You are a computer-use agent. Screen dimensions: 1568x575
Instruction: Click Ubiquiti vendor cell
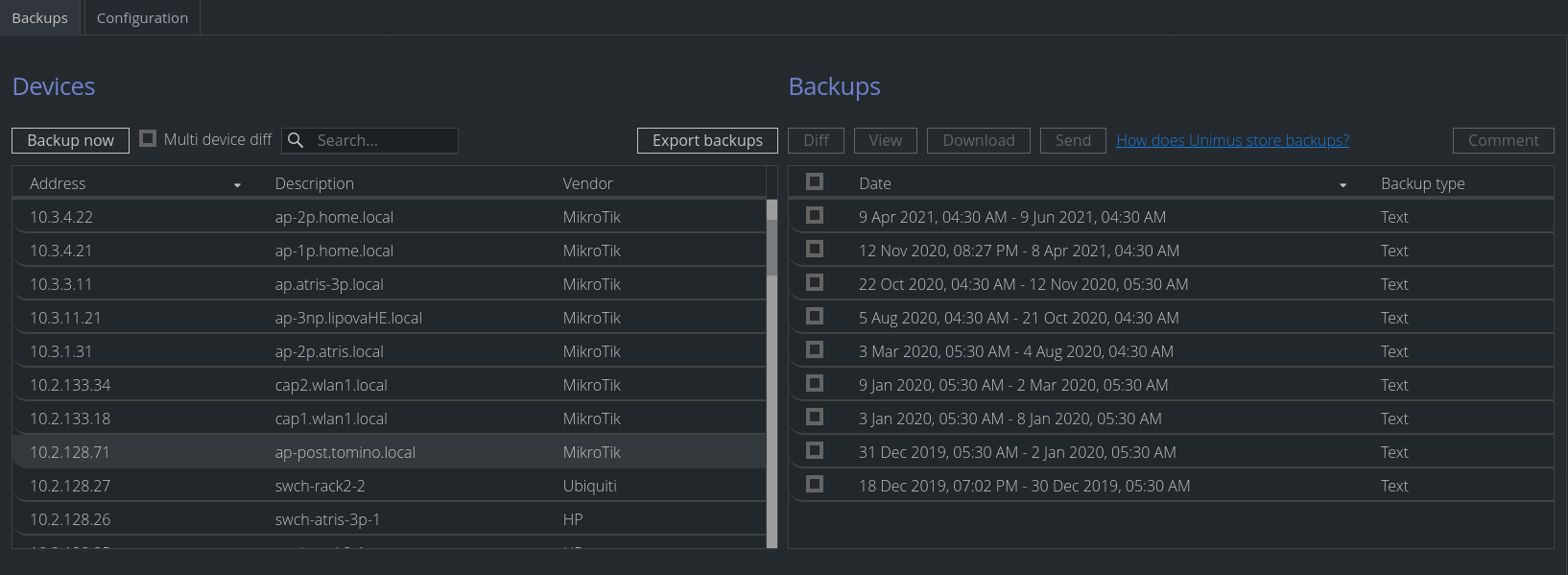point(589,486)
